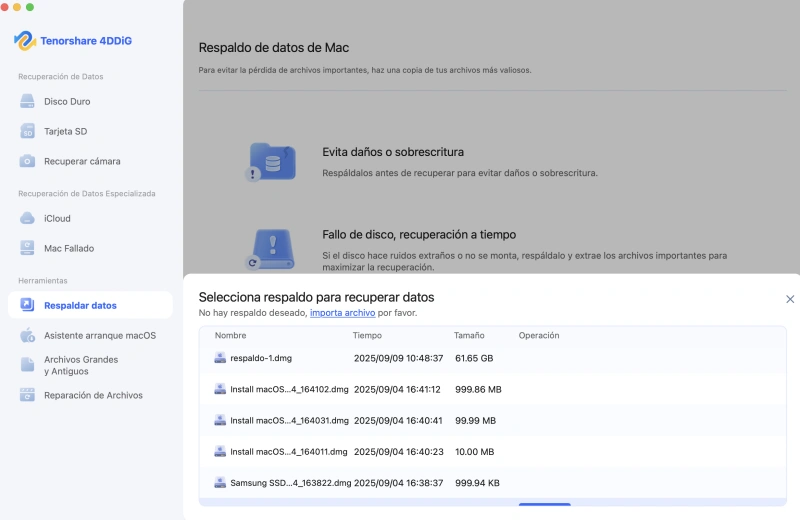Click the horizontal scrollbar thumb under backup list
This screenshot has width=800, height=520.
[544, 504]
